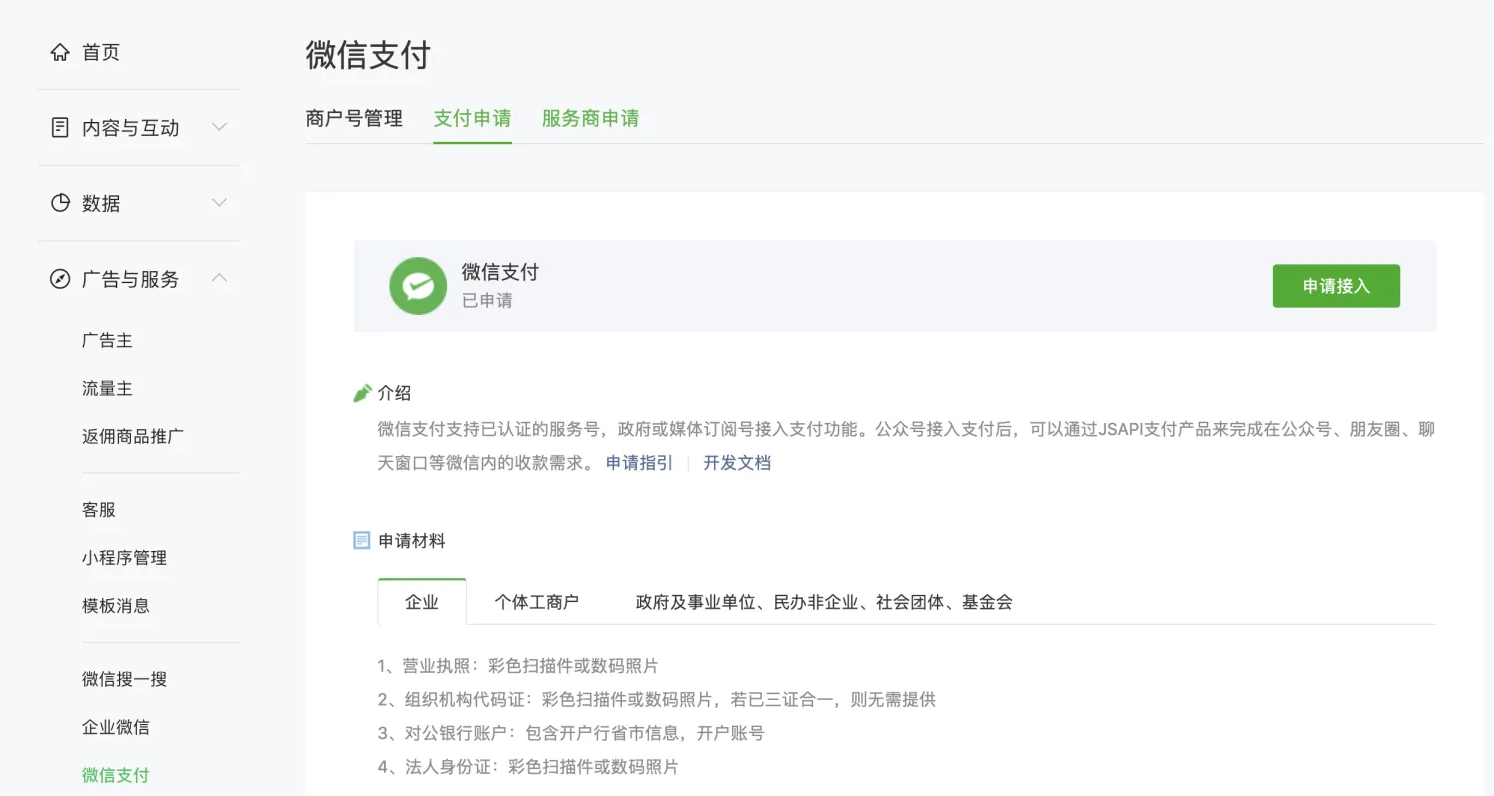This screenshot has width=1494, height=796.
Task: Click the green pen icon beside 介绍
Action: [x=362, y=393]
